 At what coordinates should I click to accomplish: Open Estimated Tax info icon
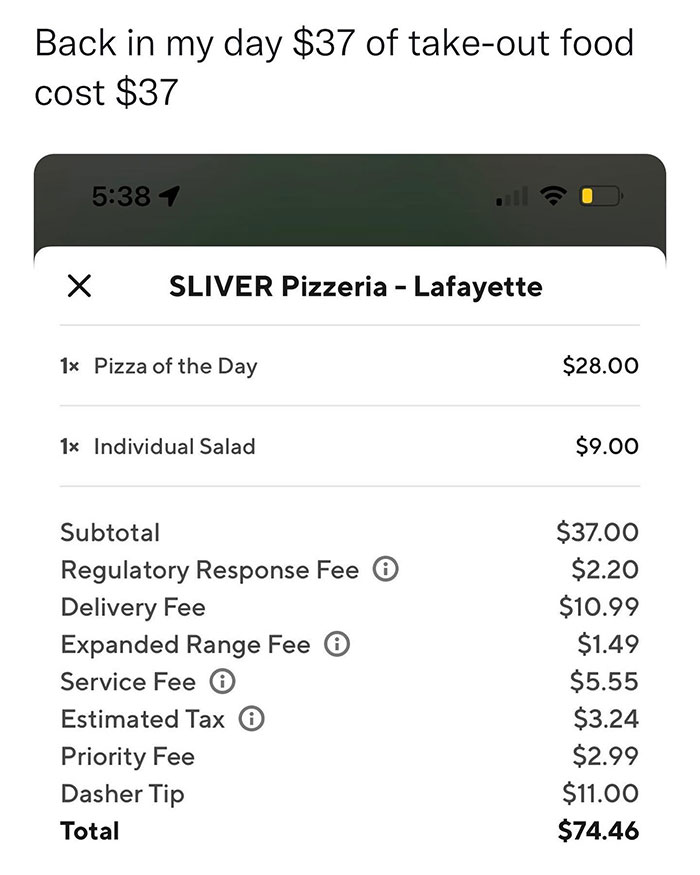coord(252,719)
